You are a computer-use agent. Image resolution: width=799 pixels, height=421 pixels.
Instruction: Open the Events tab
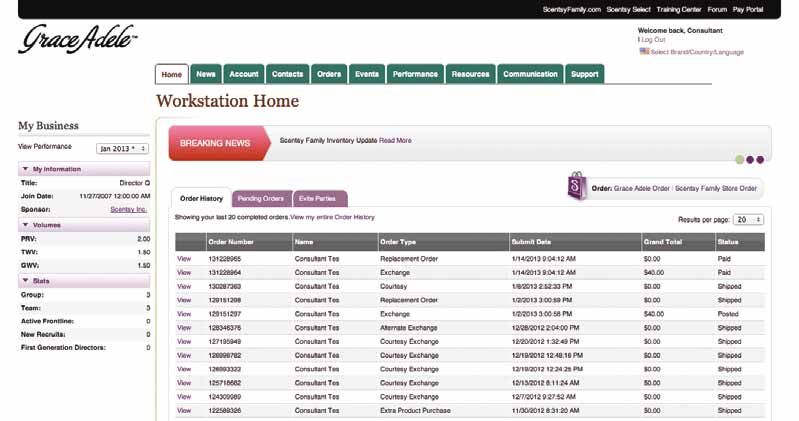point(367,74)
